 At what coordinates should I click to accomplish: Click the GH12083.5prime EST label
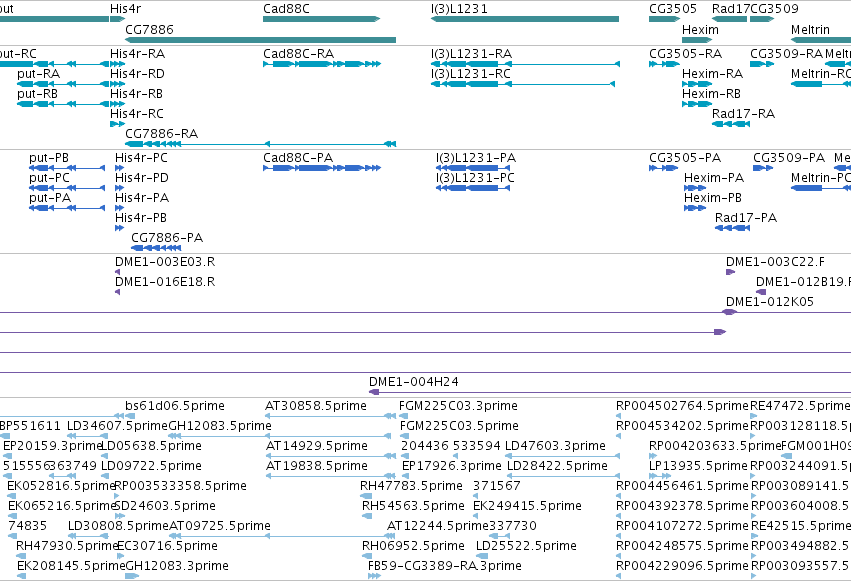coord(220,426)
